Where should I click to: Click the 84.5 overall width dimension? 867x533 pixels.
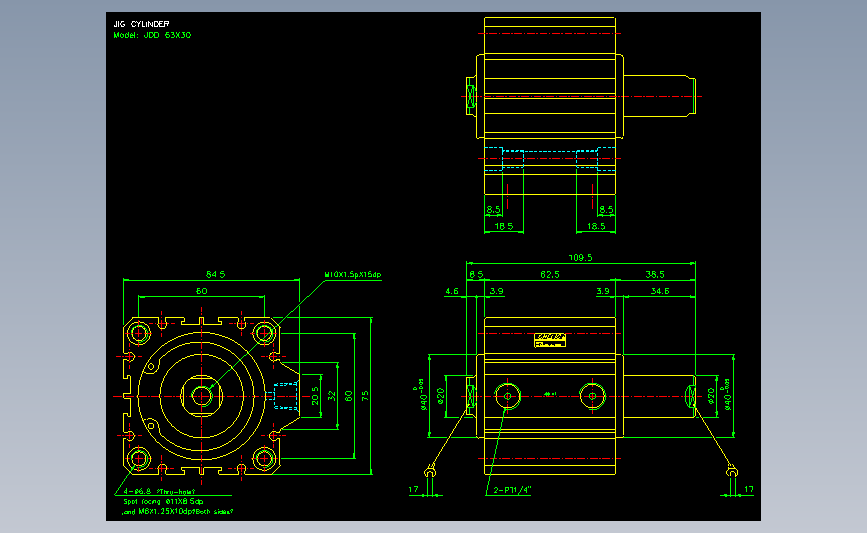point(215,274)
